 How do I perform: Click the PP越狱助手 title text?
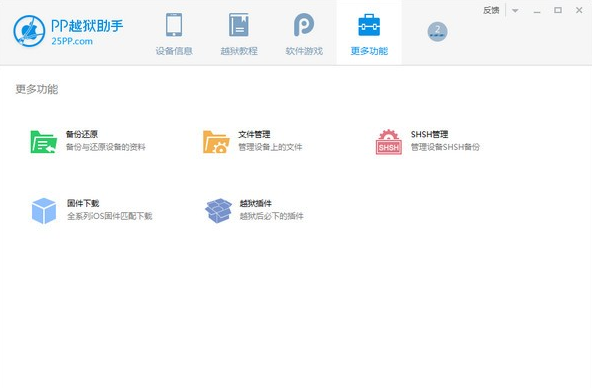pyautogui.click(x=87, y=26)
